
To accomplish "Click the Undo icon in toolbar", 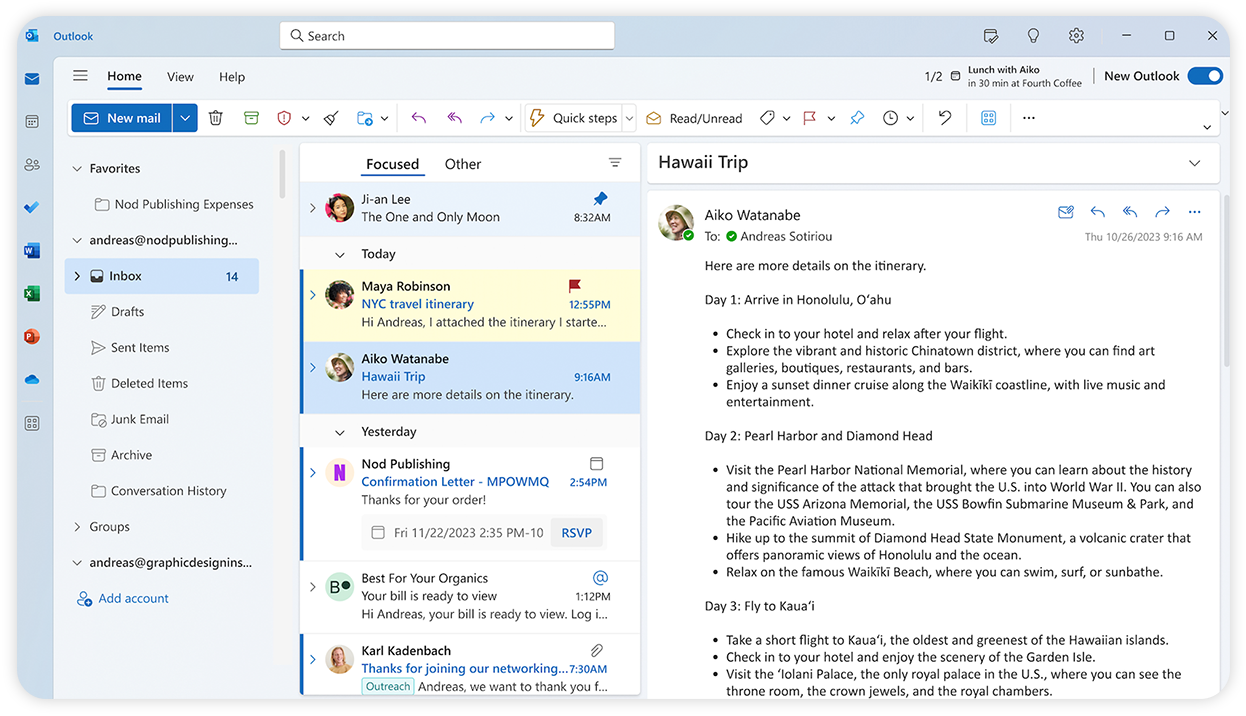I will coord(945,118).
